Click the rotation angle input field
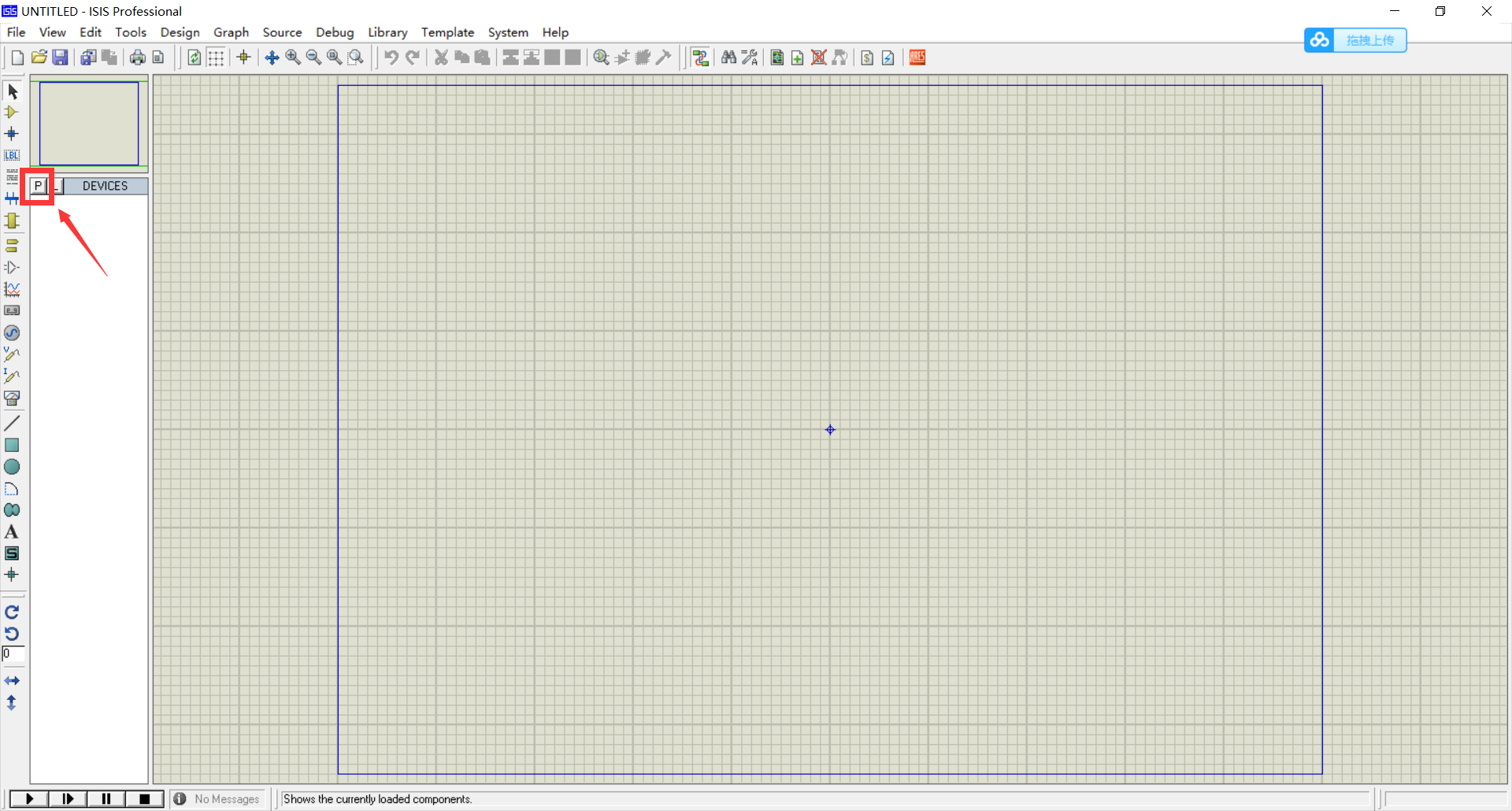Image resolution: width=1512 pixels, height=811 pixels. coord(13,654)
